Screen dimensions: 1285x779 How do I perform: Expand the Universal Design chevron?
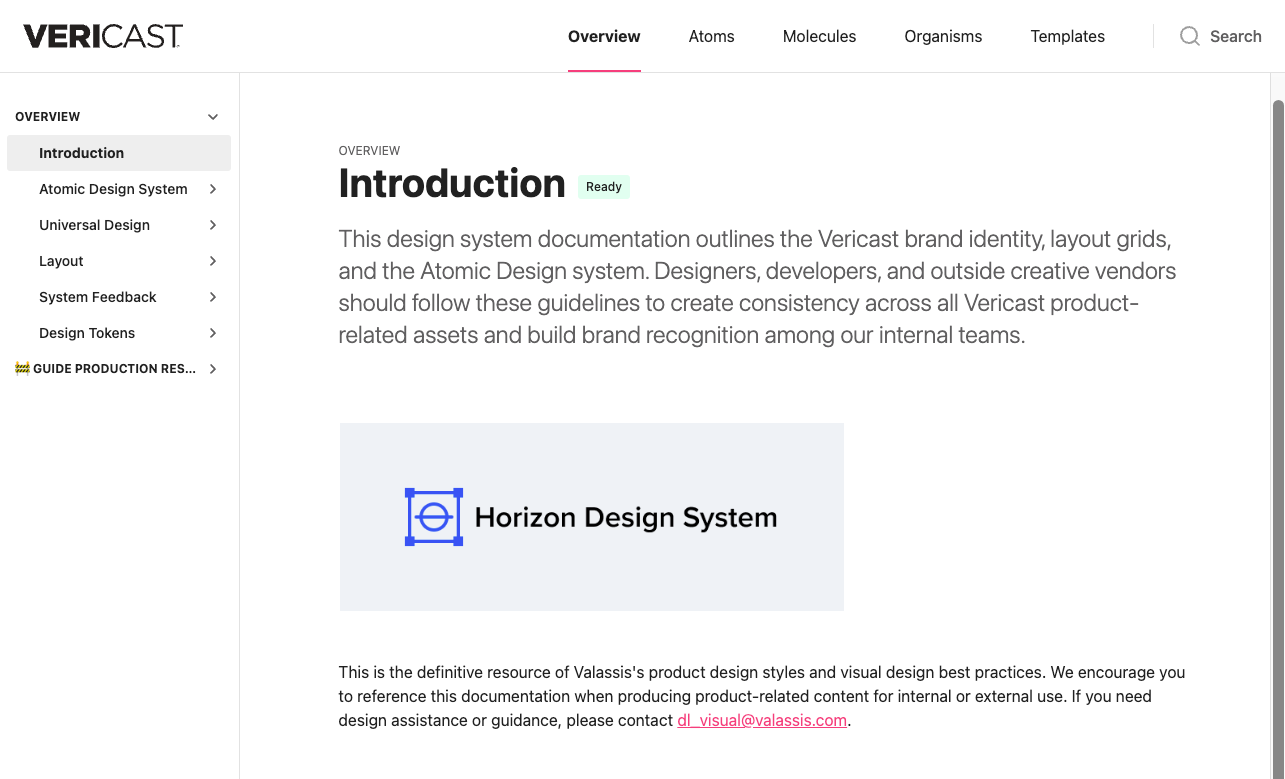point(213,225)
